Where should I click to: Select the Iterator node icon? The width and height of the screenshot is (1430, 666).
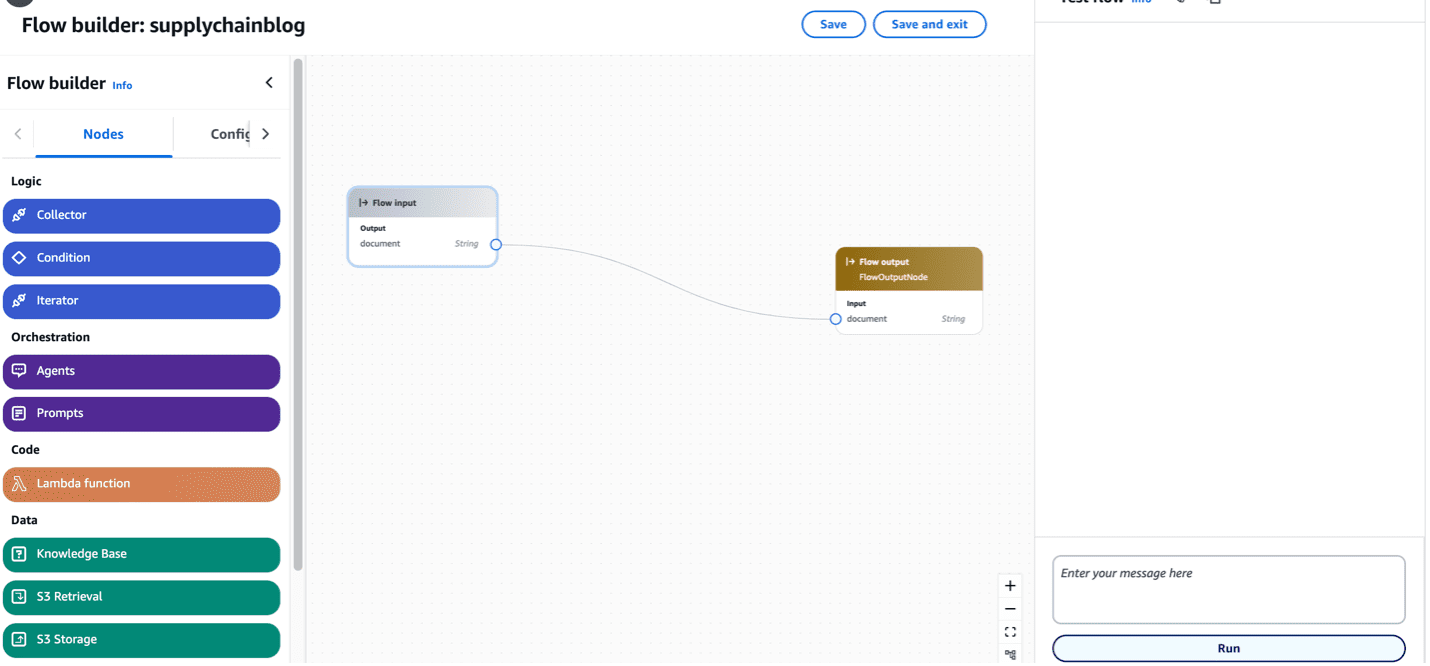pyautogui.click(x=18, y=300)
